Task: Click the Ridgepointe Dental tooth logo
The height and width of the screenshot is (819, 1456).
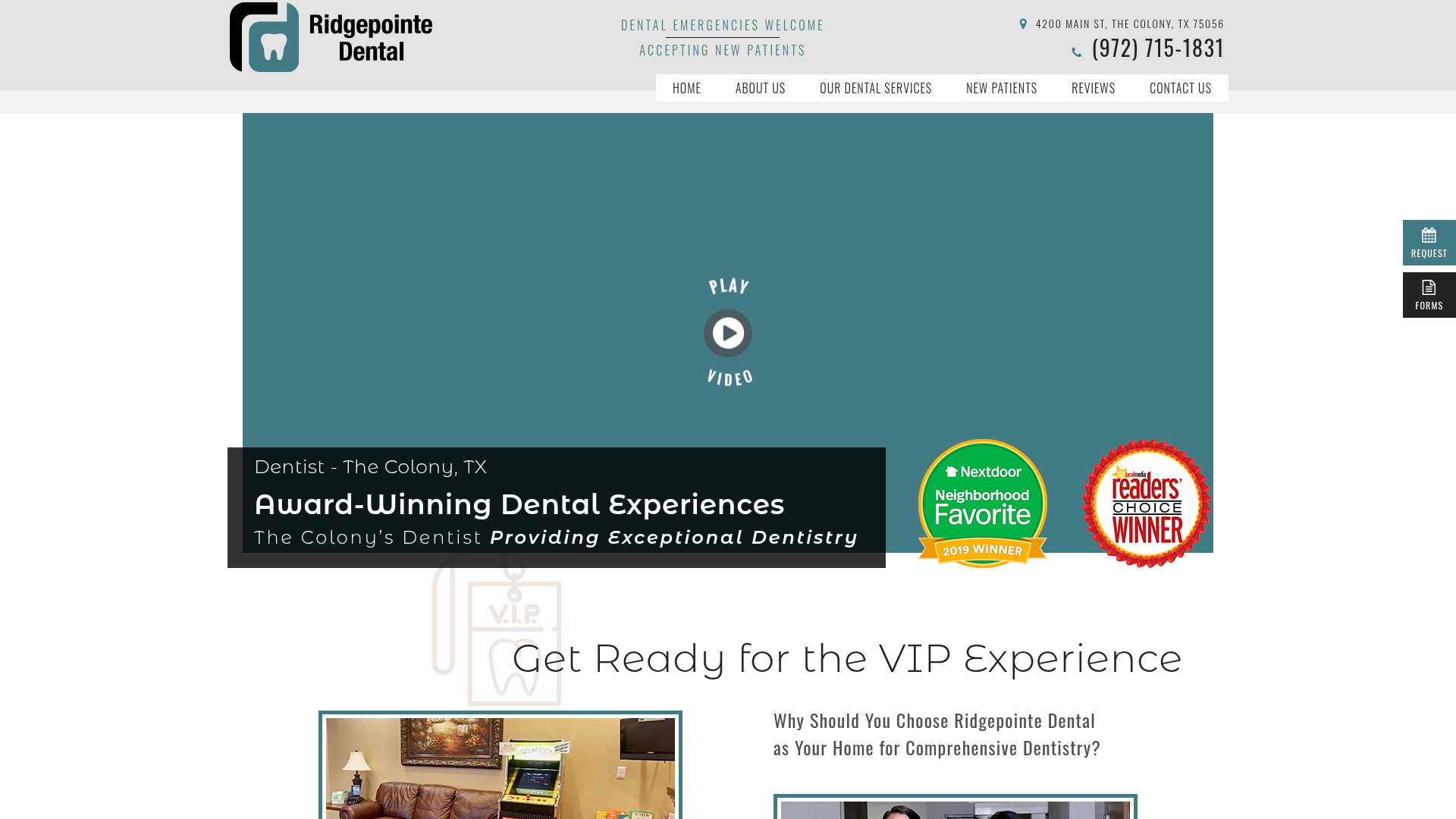Action: 331,37
